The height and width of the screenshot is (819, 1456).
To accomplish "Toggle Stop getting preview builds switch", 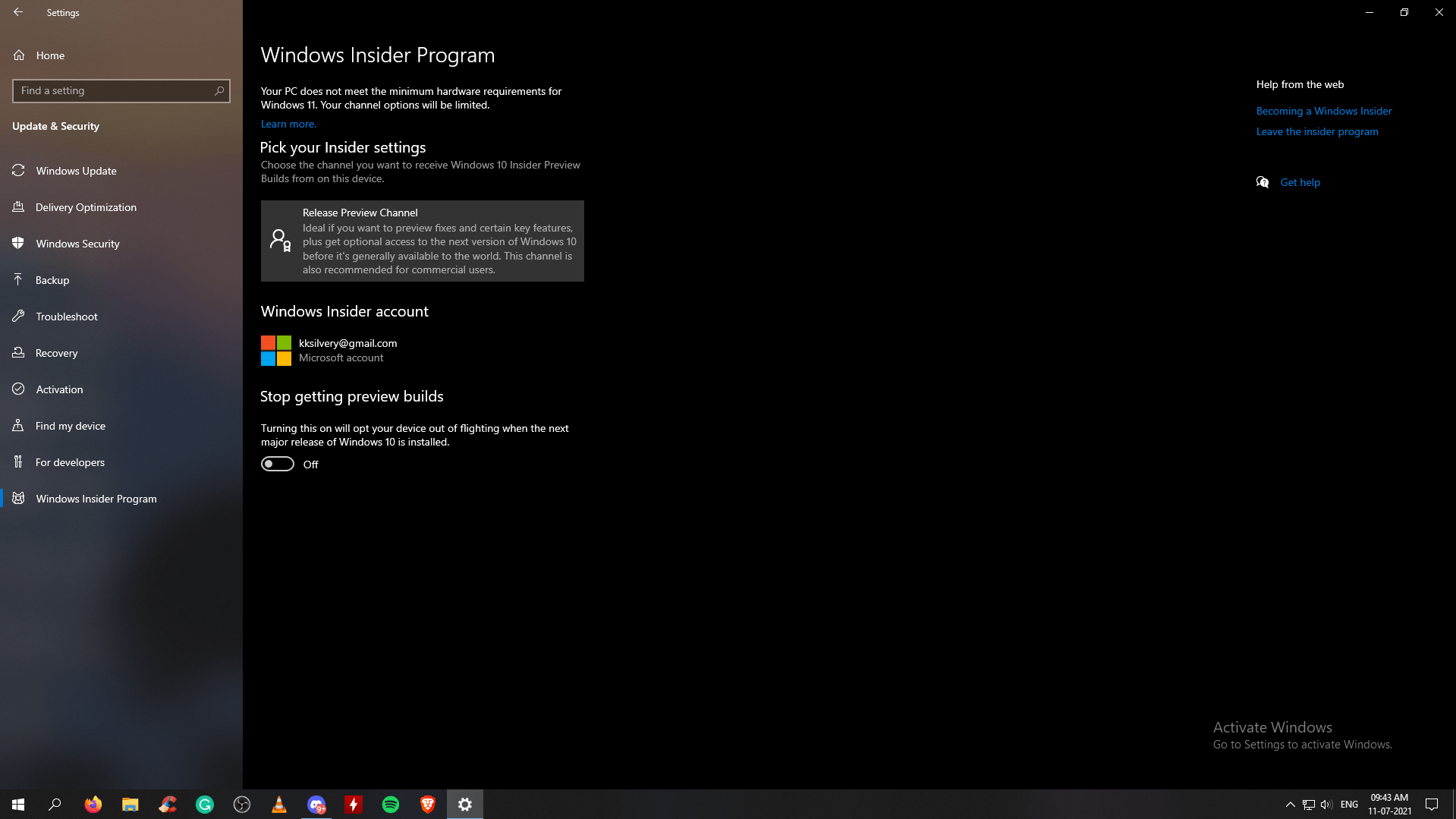I will point(278,464).
